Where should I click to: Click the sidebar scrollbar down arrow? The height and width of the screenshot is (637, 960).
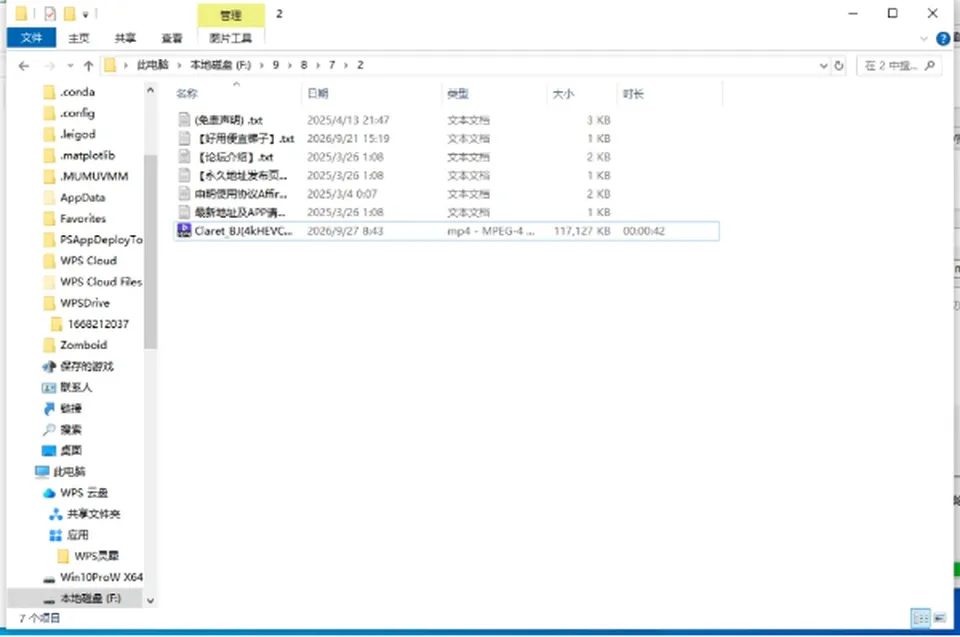click(x=151, y=601)
